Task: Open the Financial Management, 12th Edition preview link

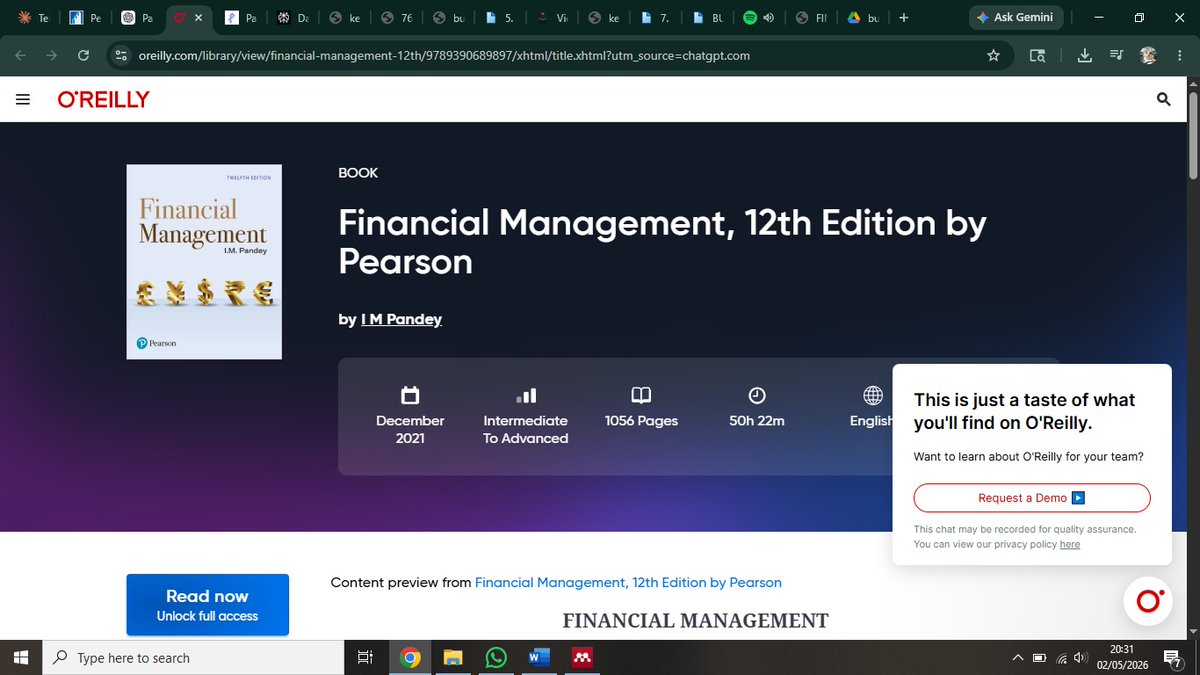Action: [628, 582]
